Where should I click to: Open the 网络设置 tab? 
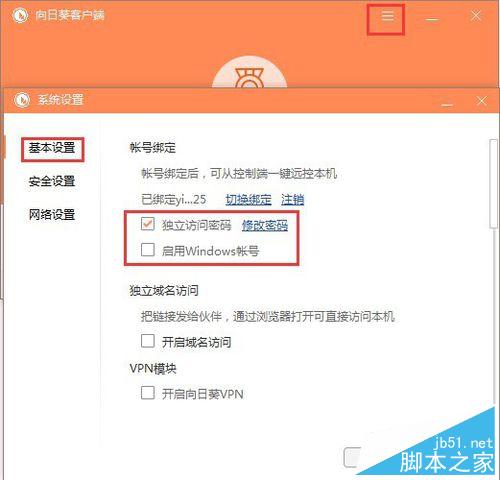pos(52,214)
